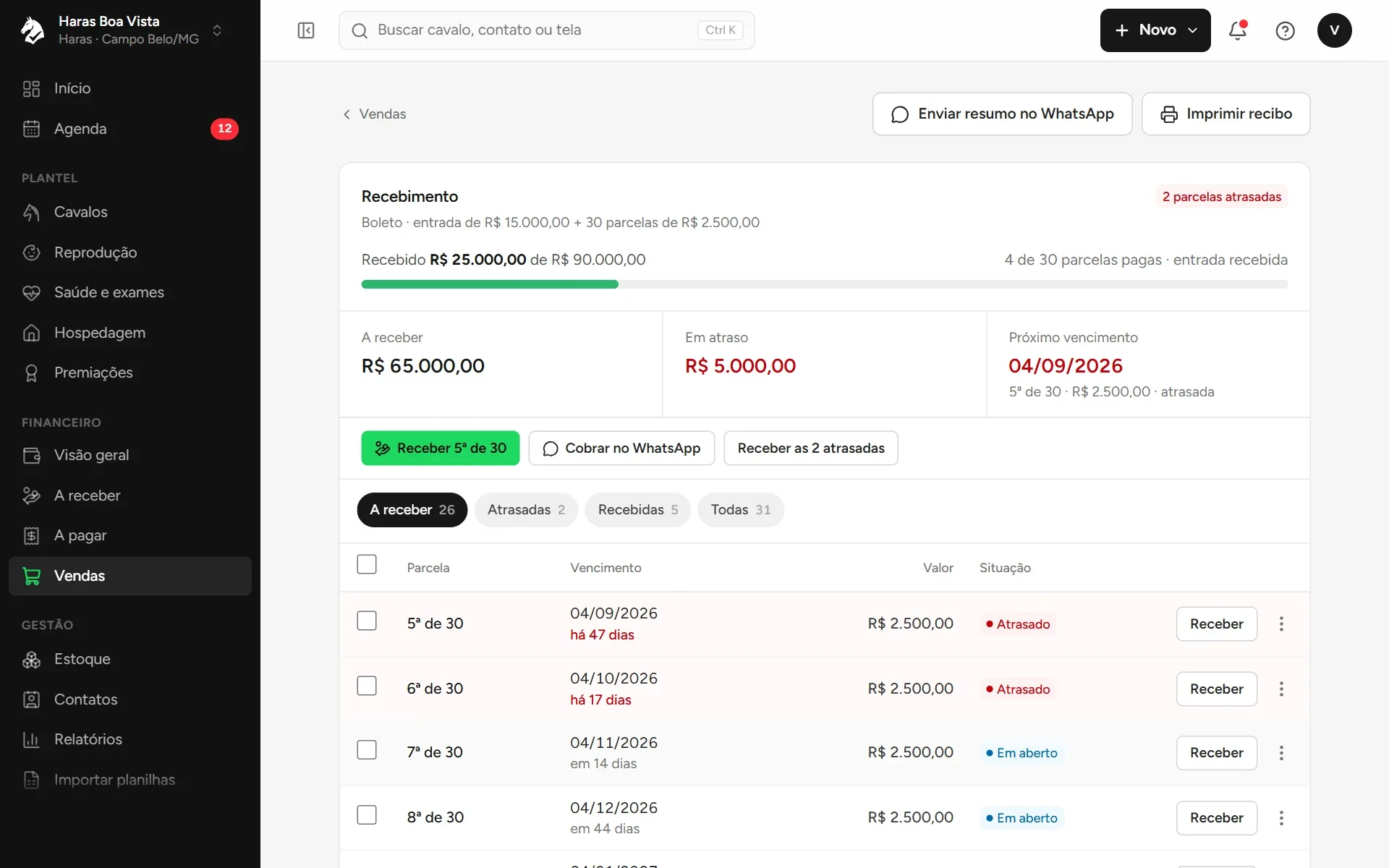Click green Receber 5ª de 30 button
This screenshot has width=1389, height=868.
pos(441,448)
